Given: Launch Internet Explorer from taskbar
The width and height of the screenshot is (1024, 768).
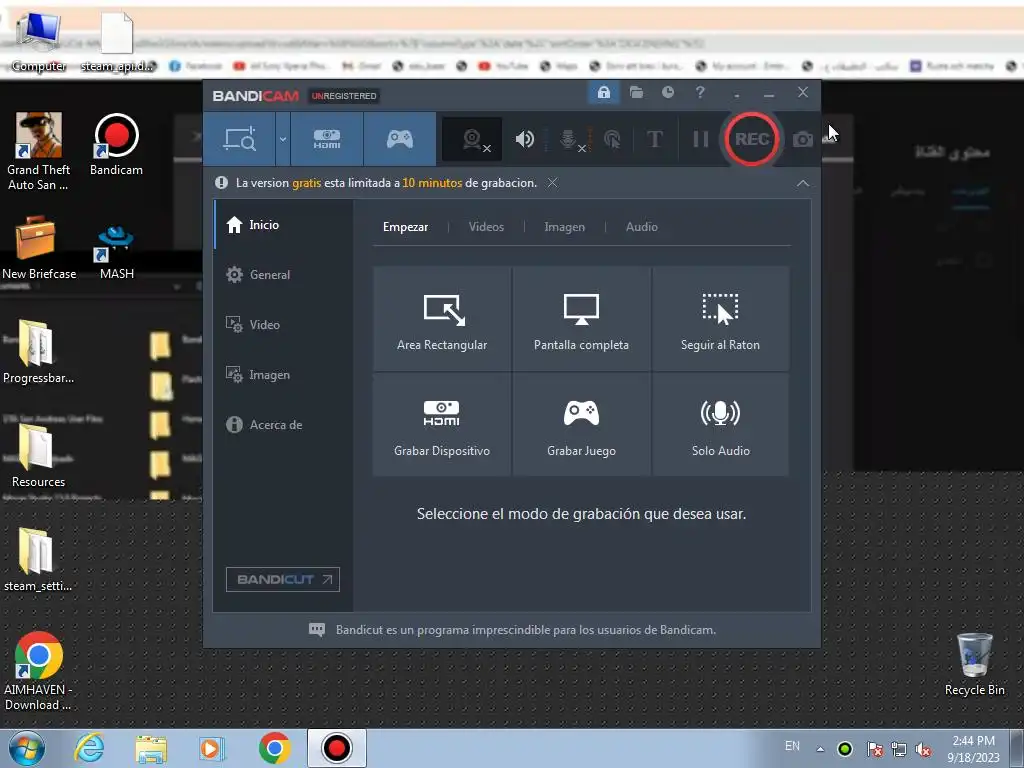Looking at the screenshot, I should click(x=89, y=748).
